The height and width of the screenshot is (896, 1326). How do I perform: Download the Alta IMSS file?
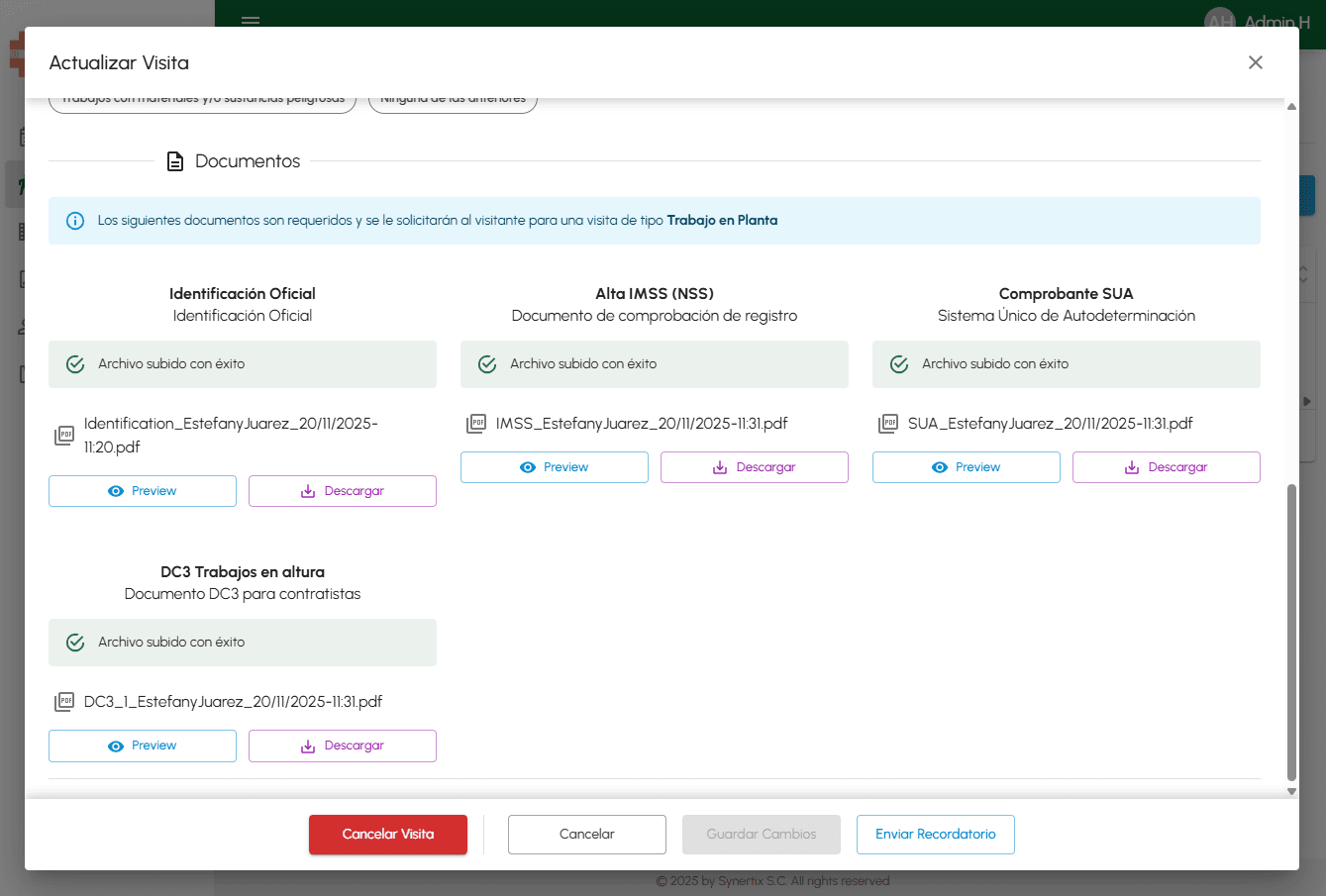754,467
